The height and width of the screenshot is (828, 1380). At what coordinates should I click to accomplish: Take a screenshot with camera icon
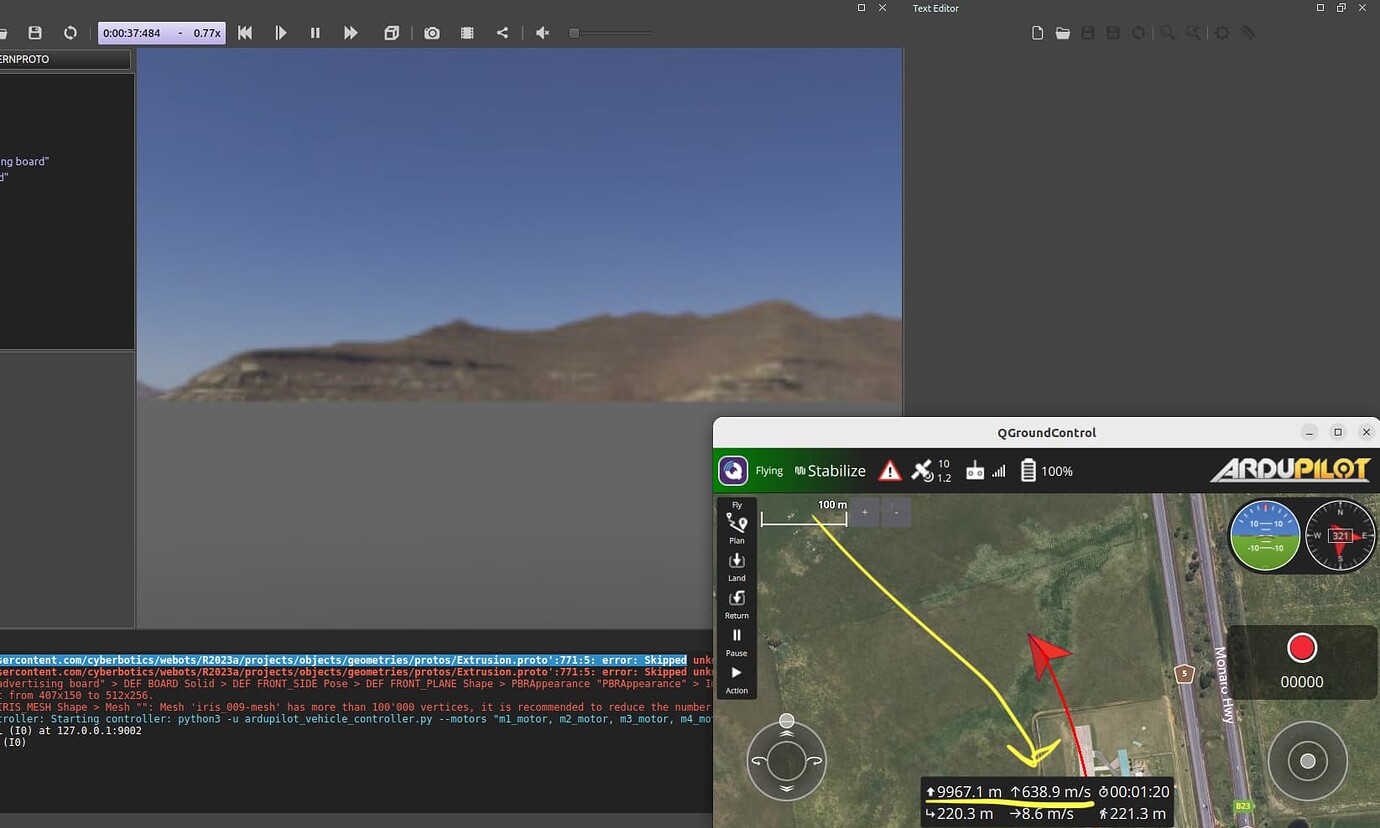432,33
